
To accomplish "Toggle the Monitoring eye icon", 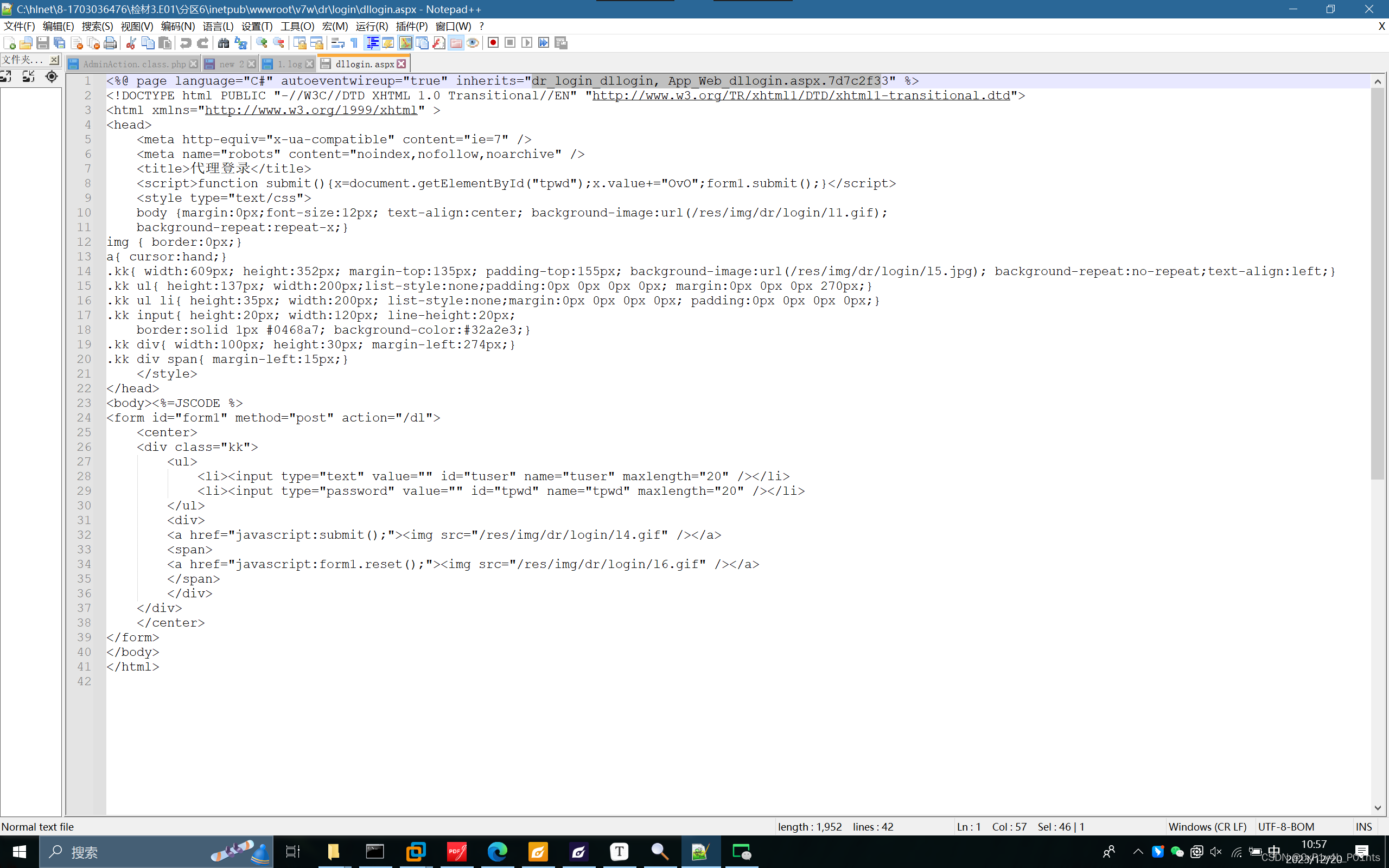I will click(473, 43).
